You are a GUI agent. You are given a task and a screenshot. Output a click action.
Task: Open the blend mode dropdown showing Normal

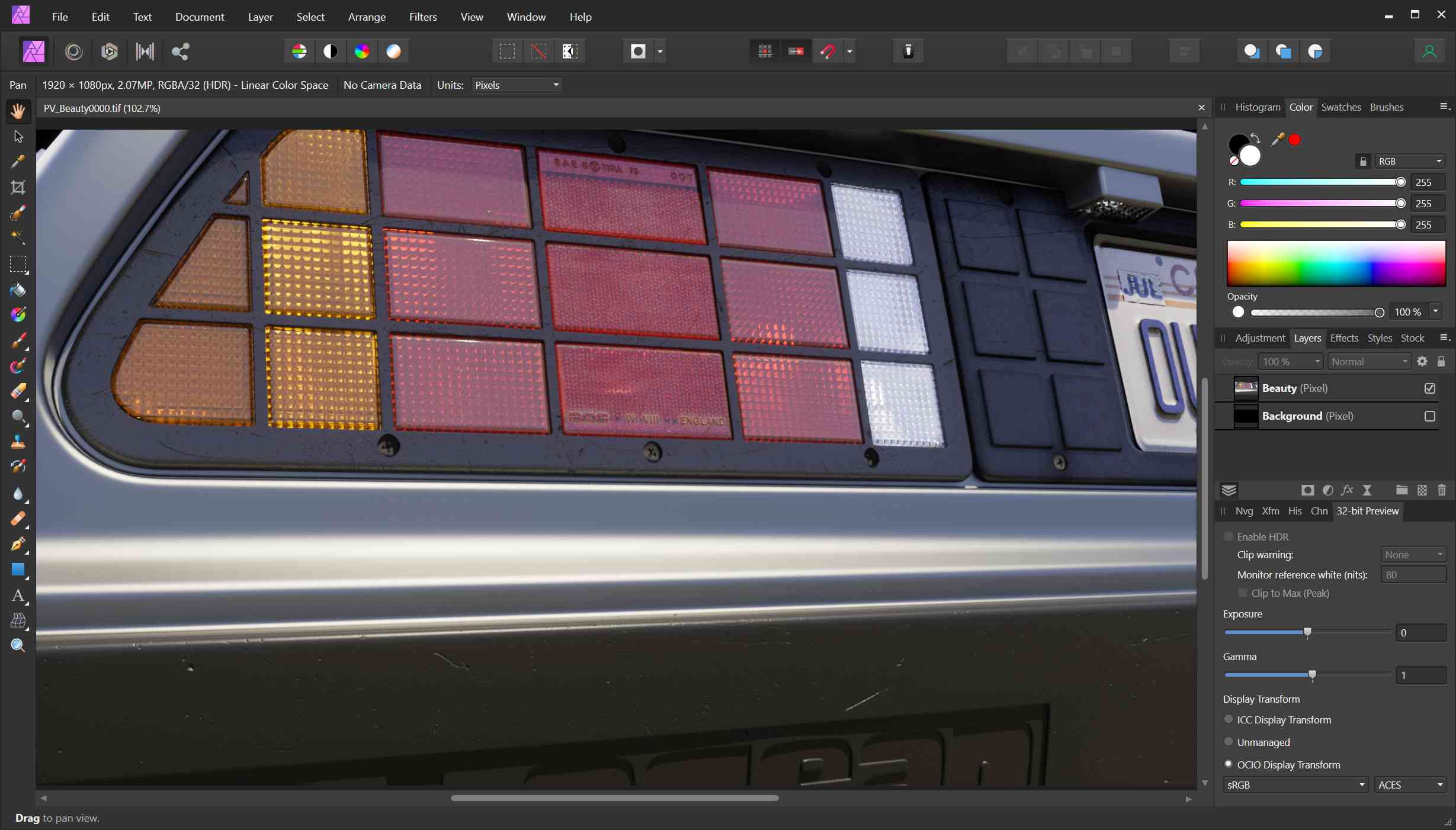tap(1368, 361)
